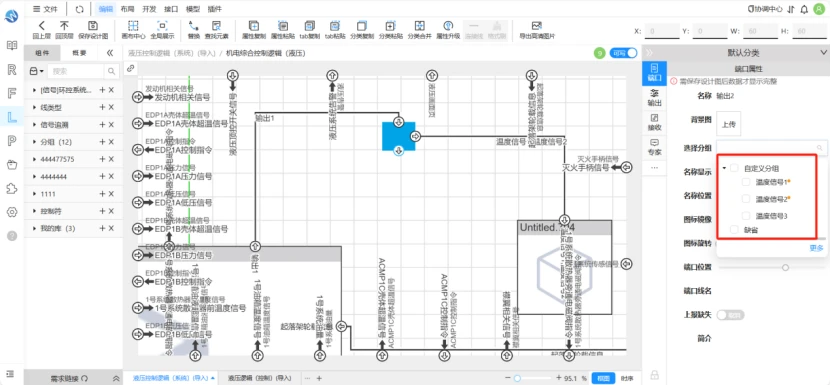Click 回上层 back arrow icon
This screenshot has width=831, height=385.
click(x=41, y=25)
